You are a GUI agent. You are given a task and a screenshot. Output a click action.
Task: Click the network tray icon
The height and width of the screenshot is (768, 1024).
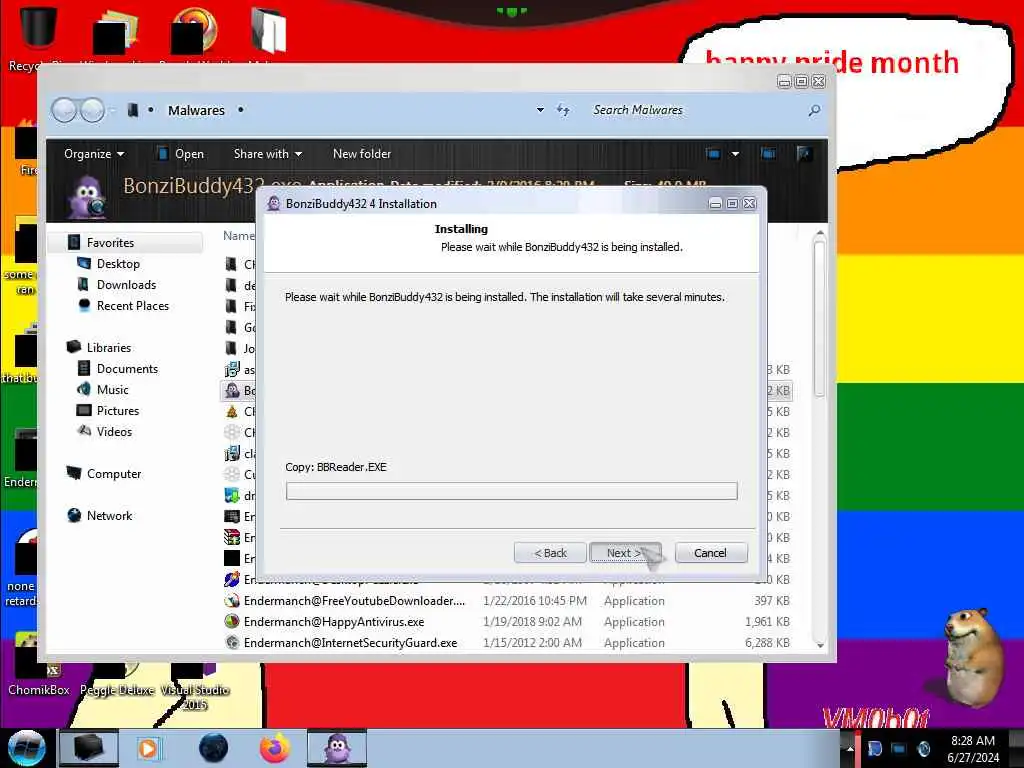point(899,748)
